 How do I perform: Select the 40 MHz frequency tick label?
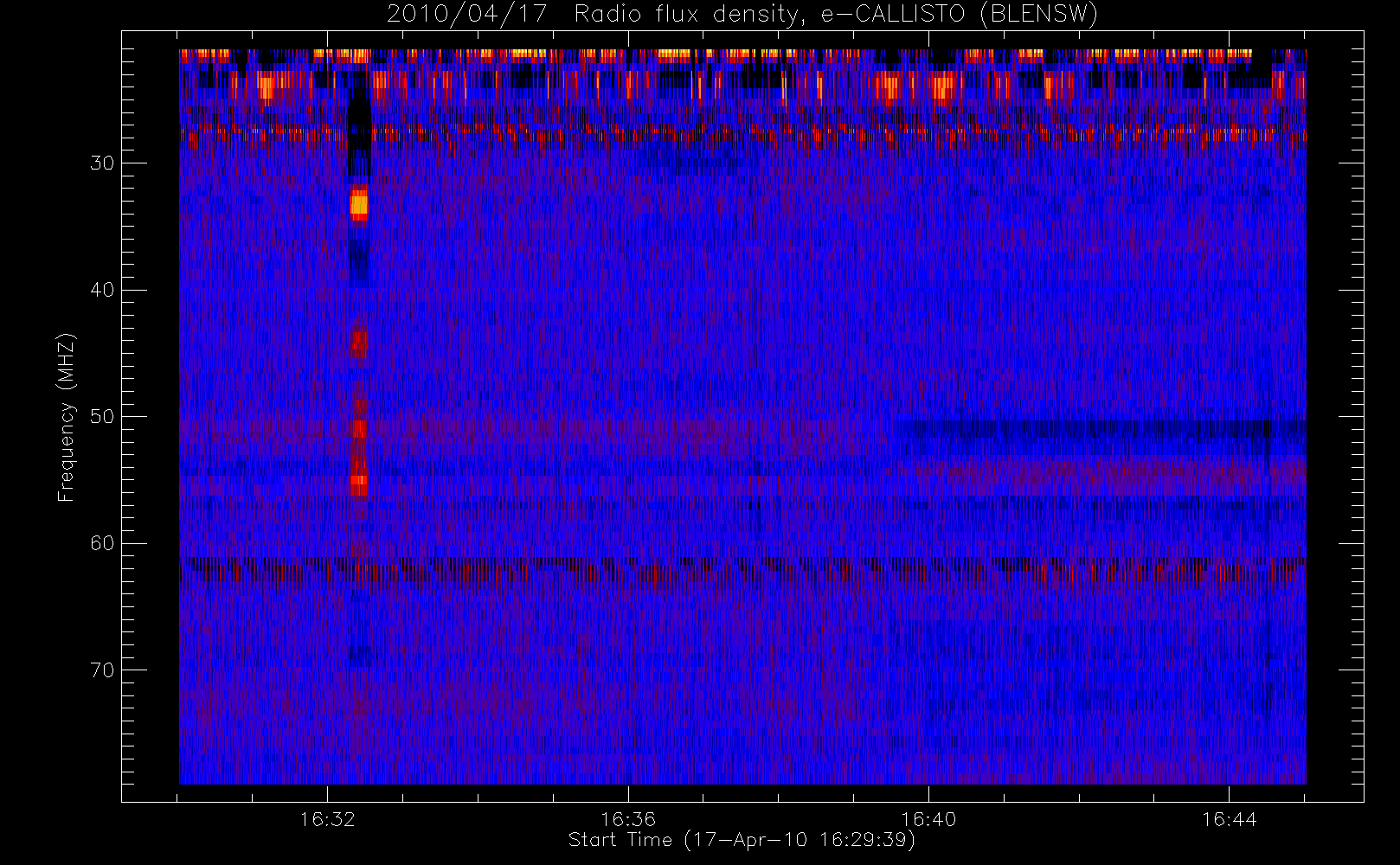[x=102, y=290]
